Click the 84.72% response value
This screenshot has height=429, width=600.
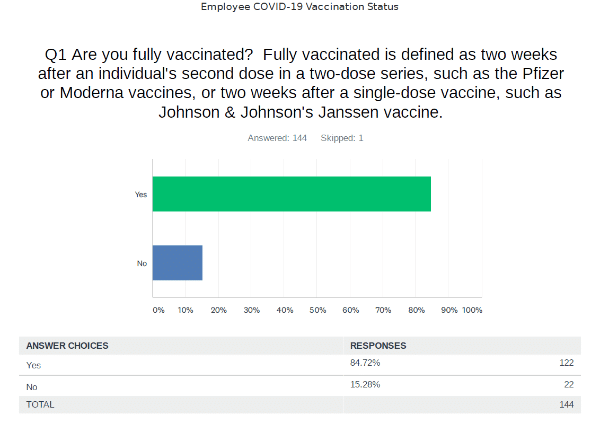(x=365, y=364)
